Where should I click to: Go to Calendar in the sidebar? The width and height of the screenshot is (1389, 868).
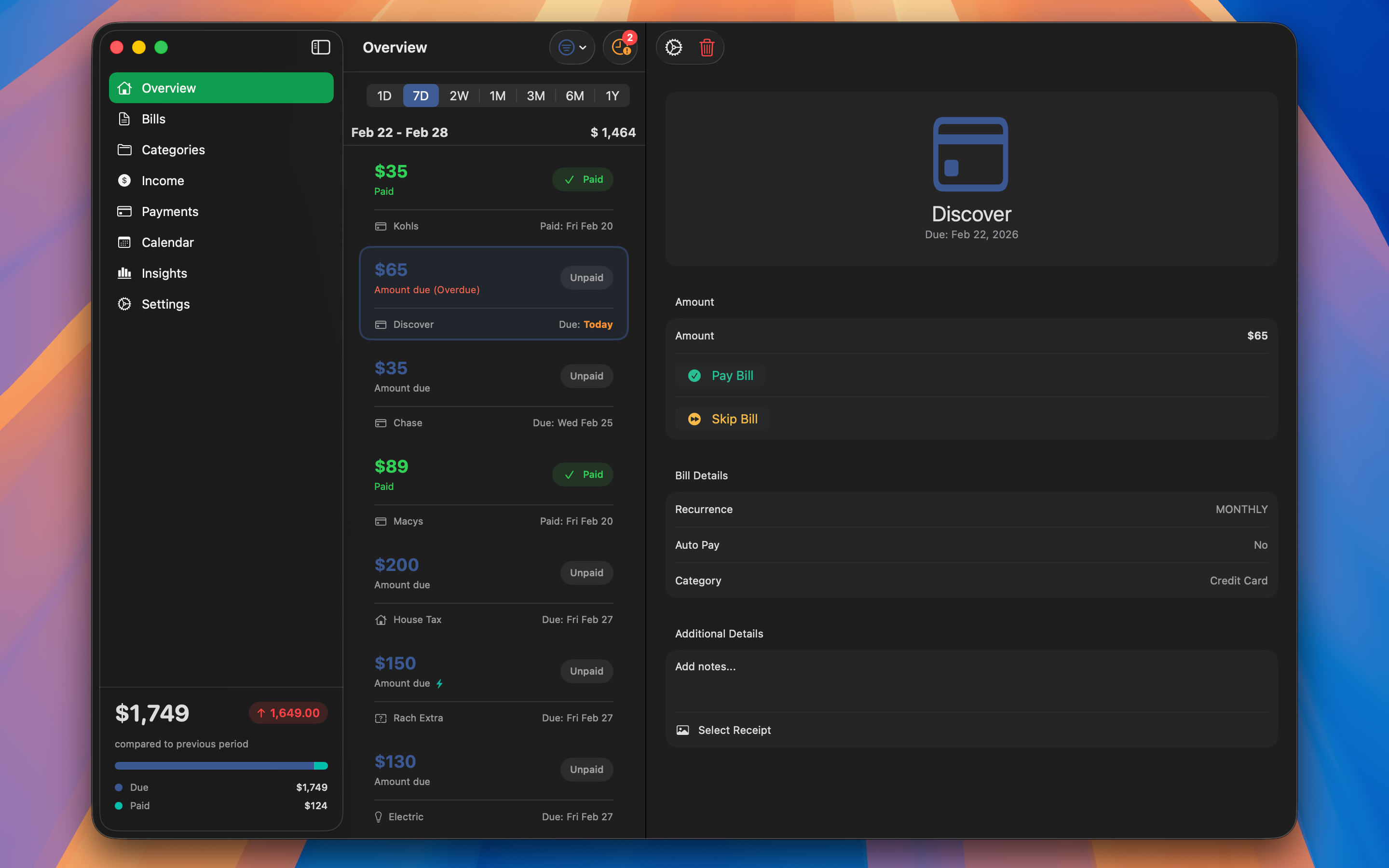click(167, 242)
